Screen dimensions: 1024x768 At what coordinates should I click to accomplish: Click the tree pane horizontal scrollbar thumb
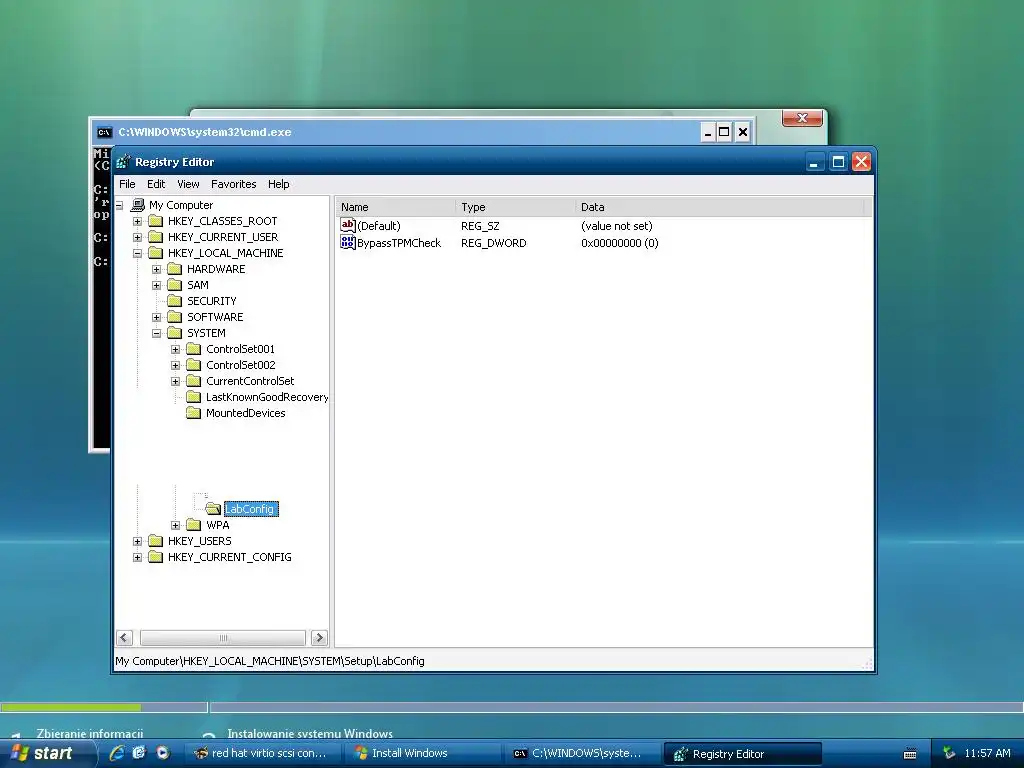coord(223,637)
